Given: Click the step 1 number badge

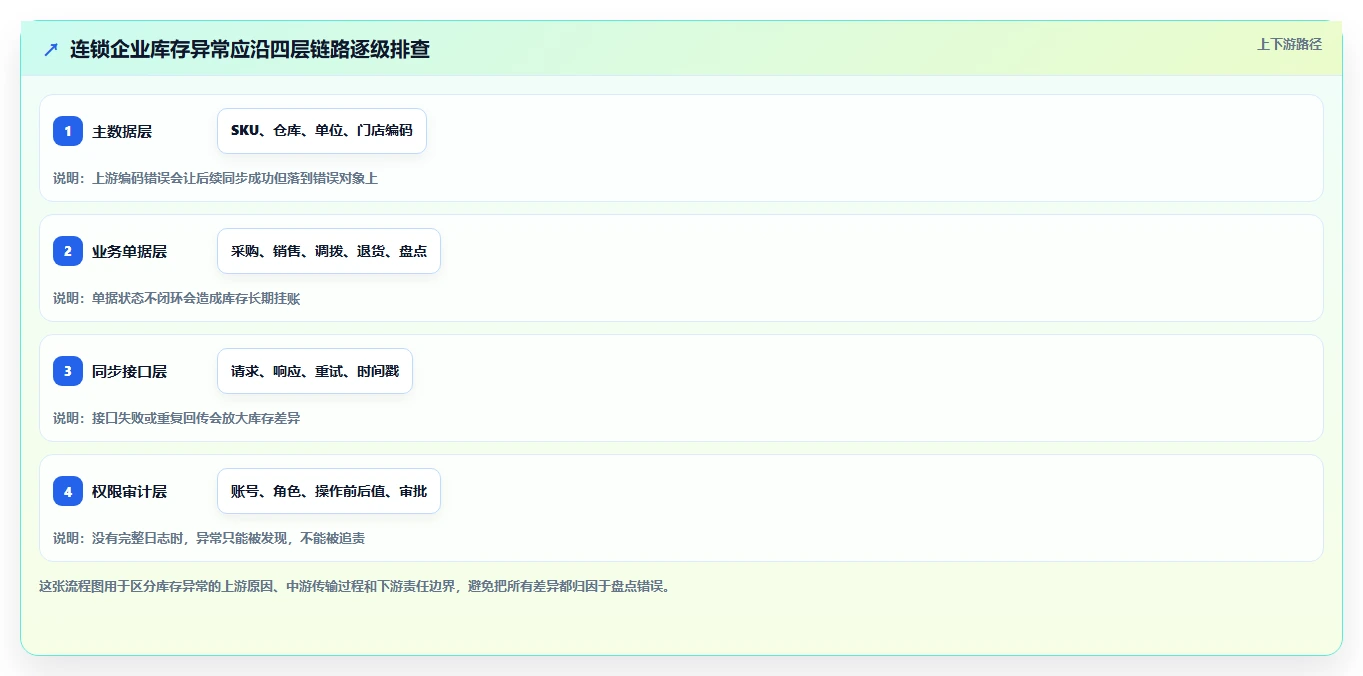Looking at the screenshot, I should [68, 131].
